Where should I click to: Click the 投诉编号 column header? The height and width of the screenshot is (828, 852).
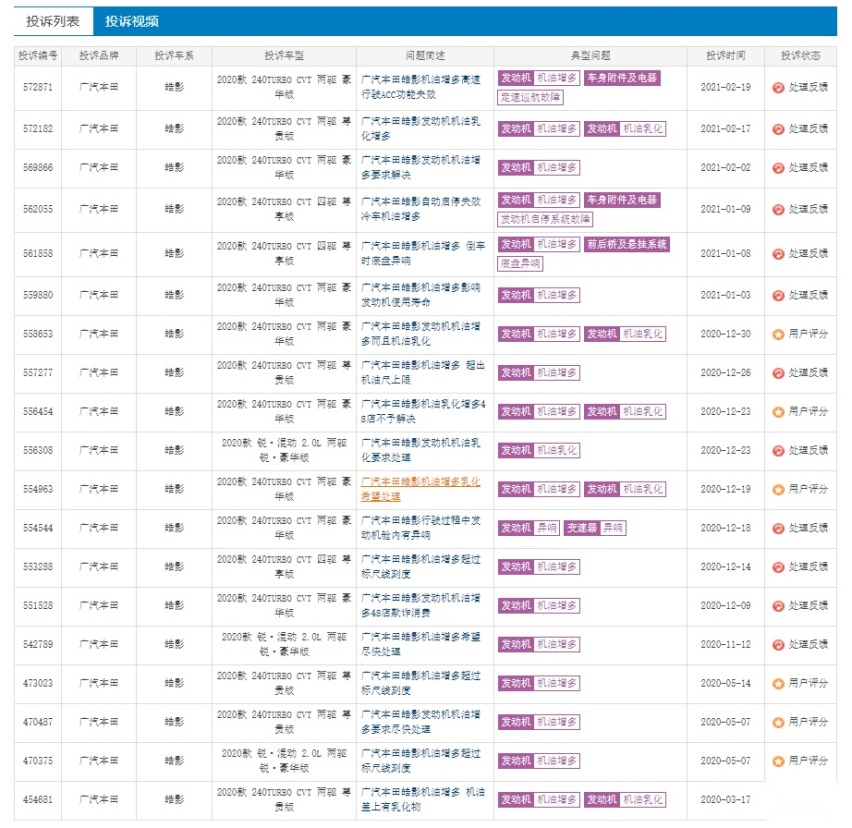click(x=37, y=56)
